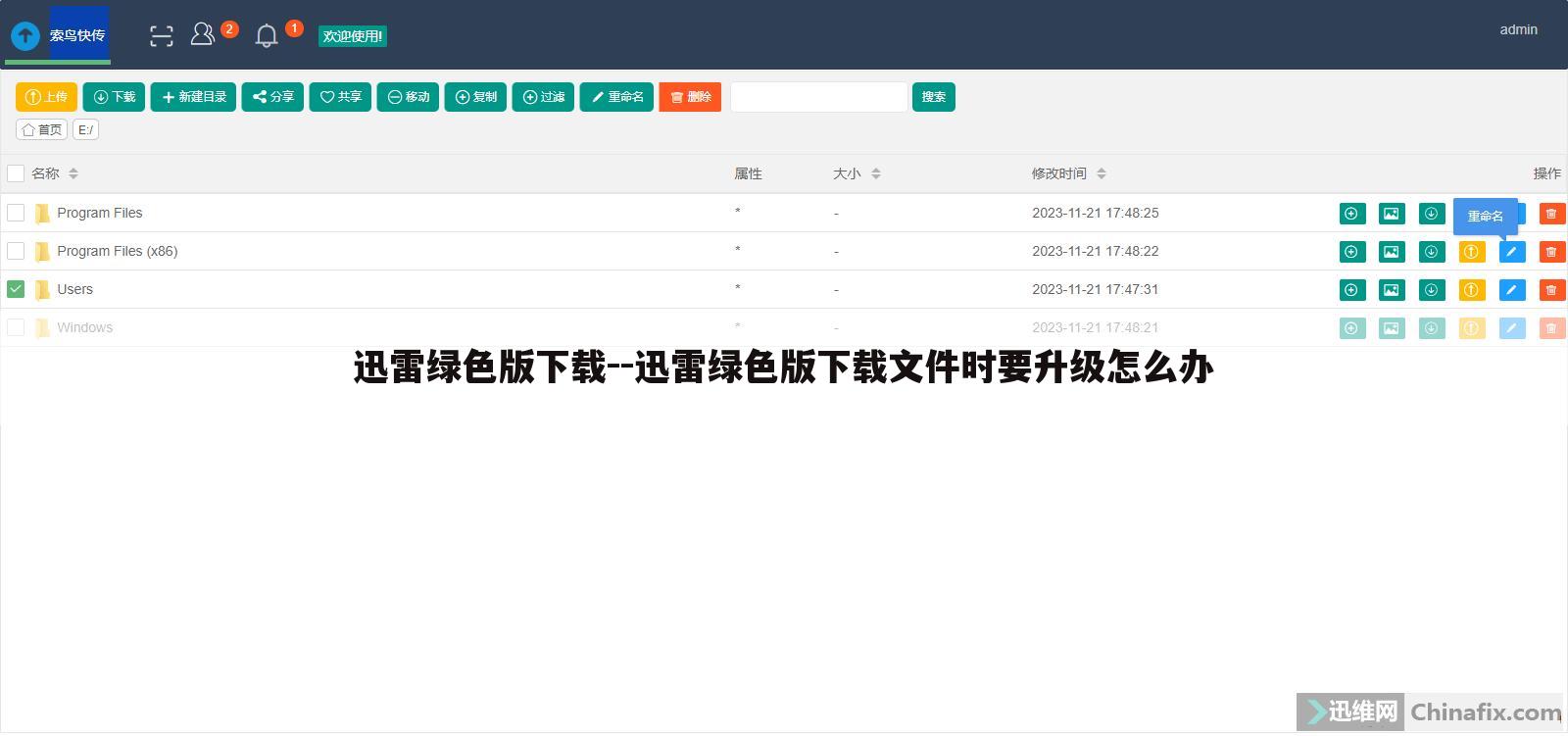Screen dimensions: 1568x736
Task: Click the 属性 column header
Action: pos(748,173)
